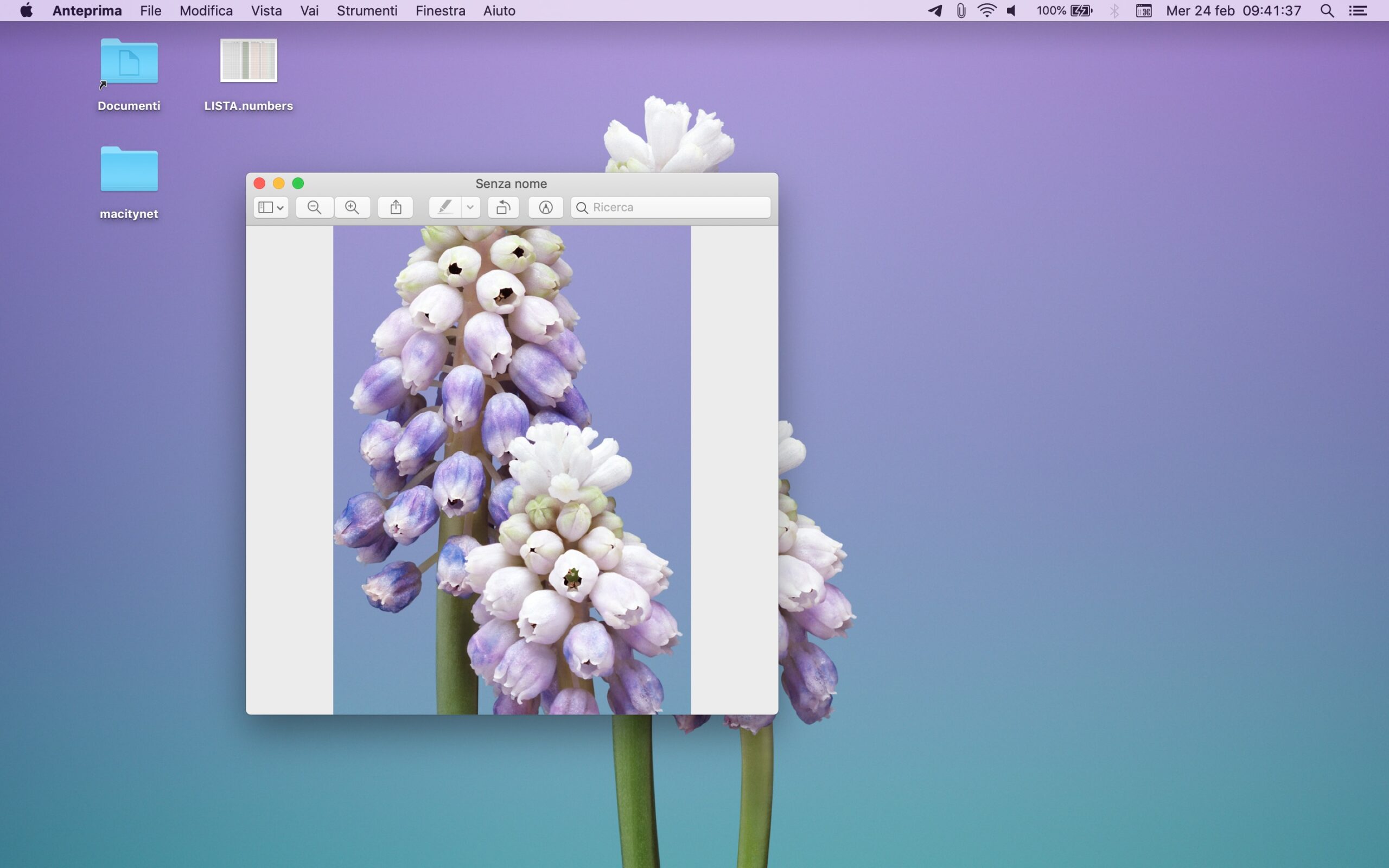Click the battery 100% status menu
This screenshot has width=1389, height=868.
(x=1064, y=11)
